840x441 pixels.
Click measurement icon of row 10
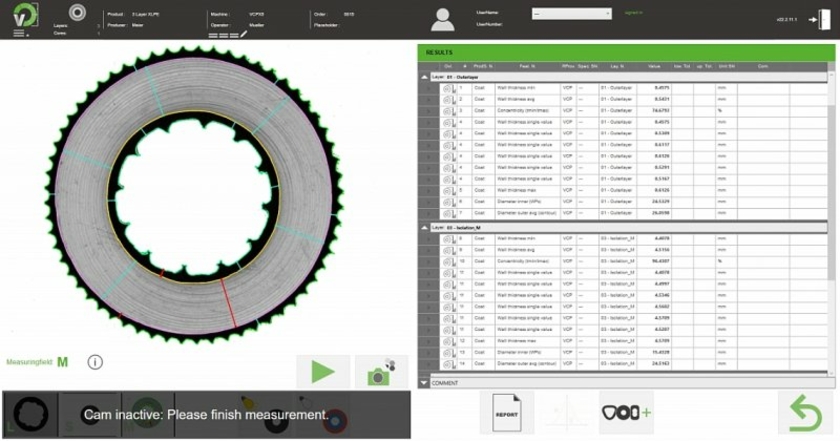(449, 262)
